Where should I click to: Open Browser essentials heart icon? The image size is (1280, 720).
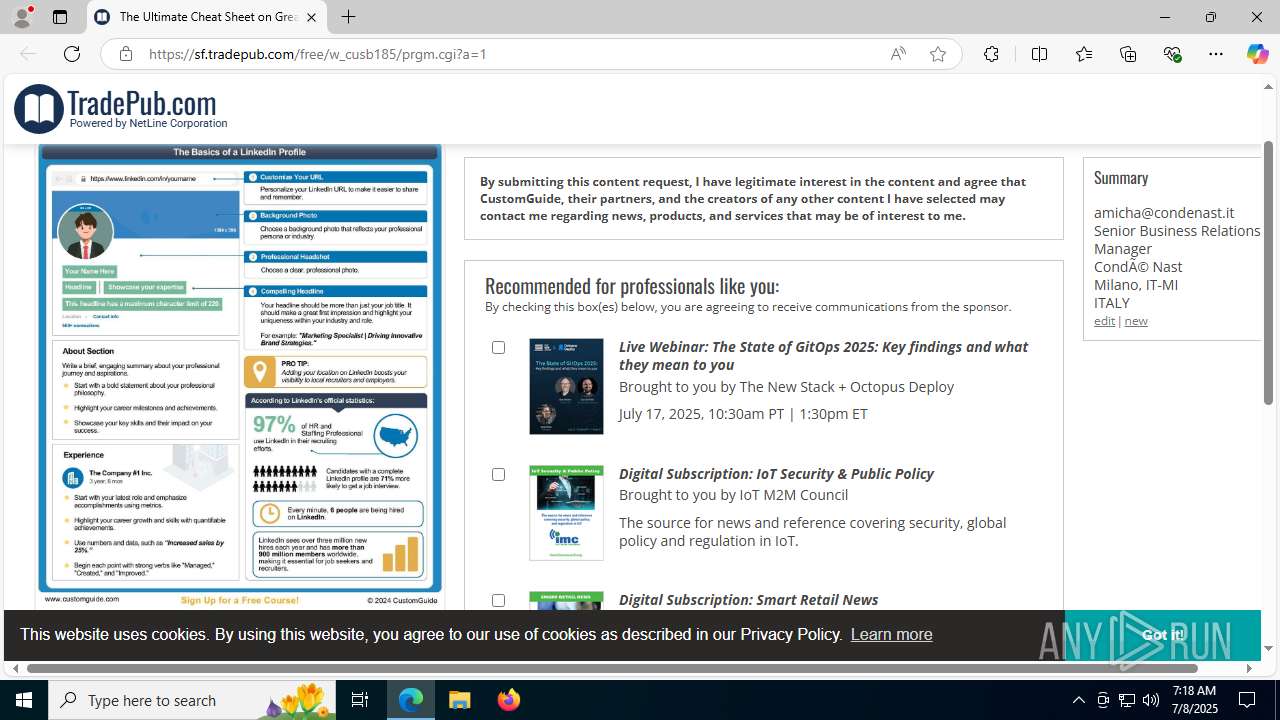[1172, 54]
